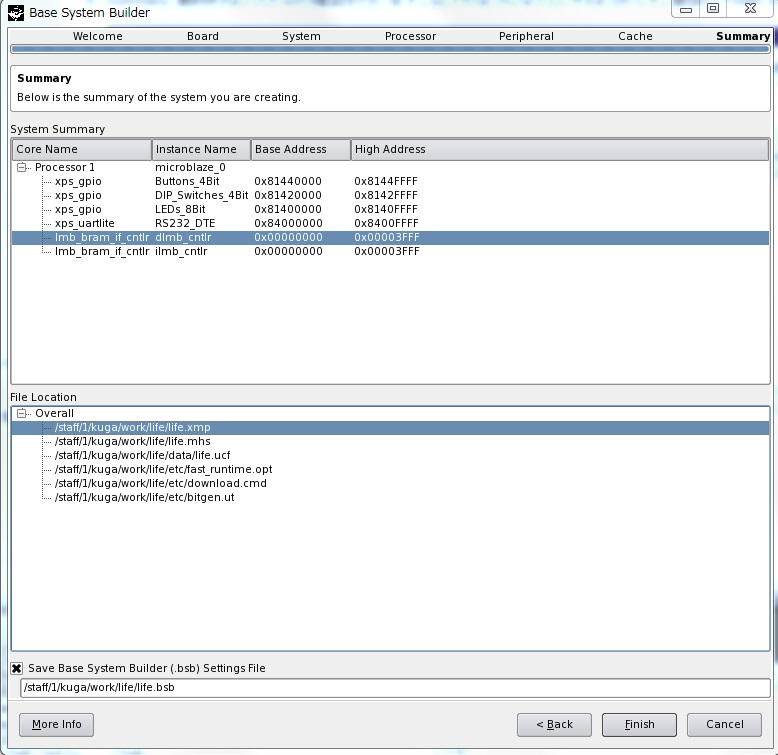Select the life.mhs file path
Viewport: 778px width, 755px height.
[x=132, y=441]
